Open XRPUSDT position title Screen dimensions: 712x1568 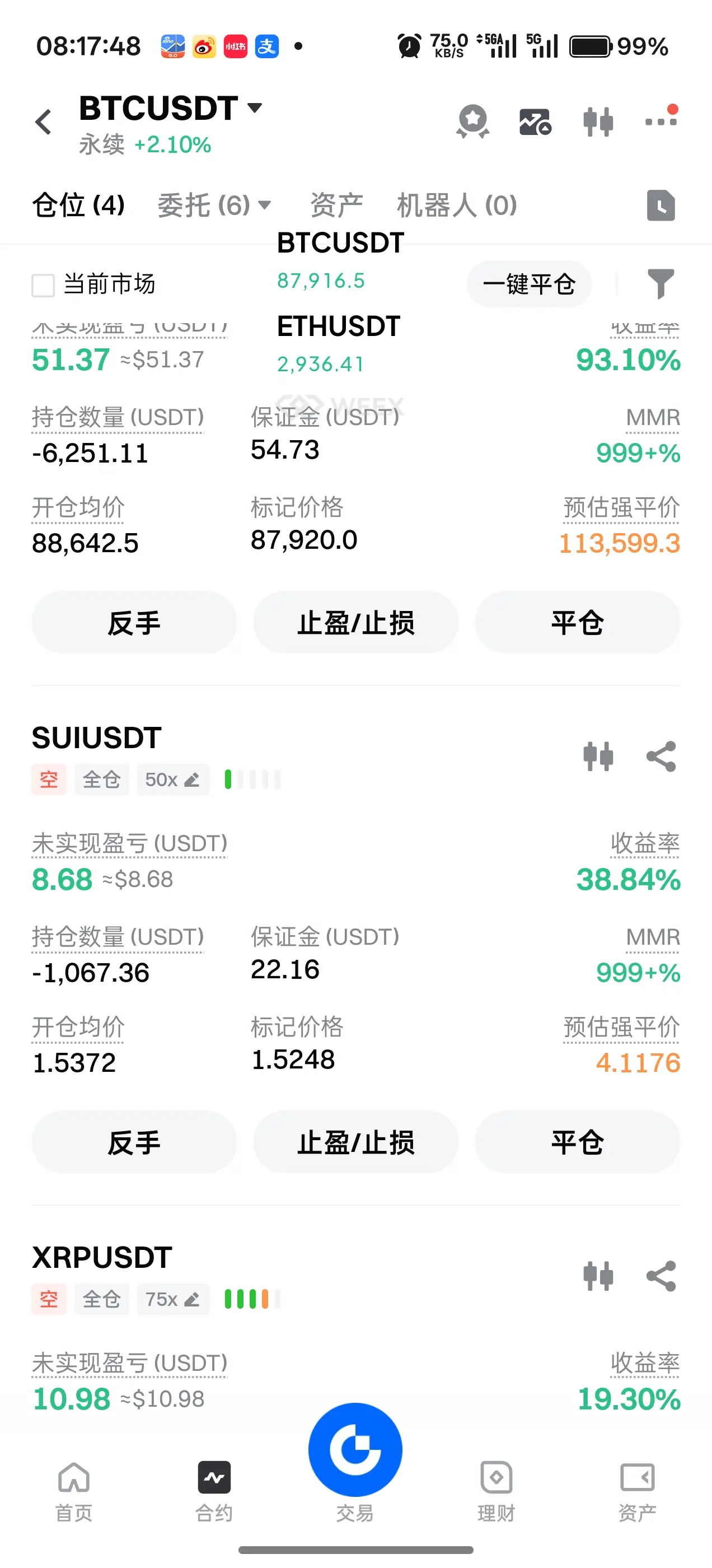tap(102, 1258)
